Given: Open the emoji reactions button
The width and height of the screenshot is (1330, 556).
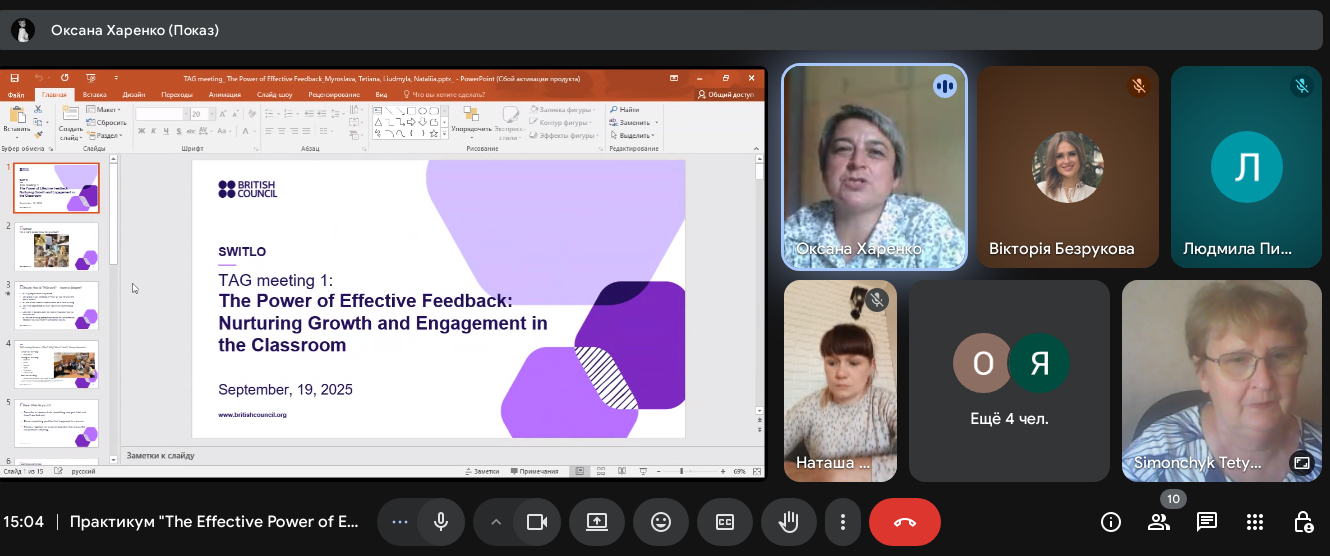Looking at the screenshot, I should point(660,521).
